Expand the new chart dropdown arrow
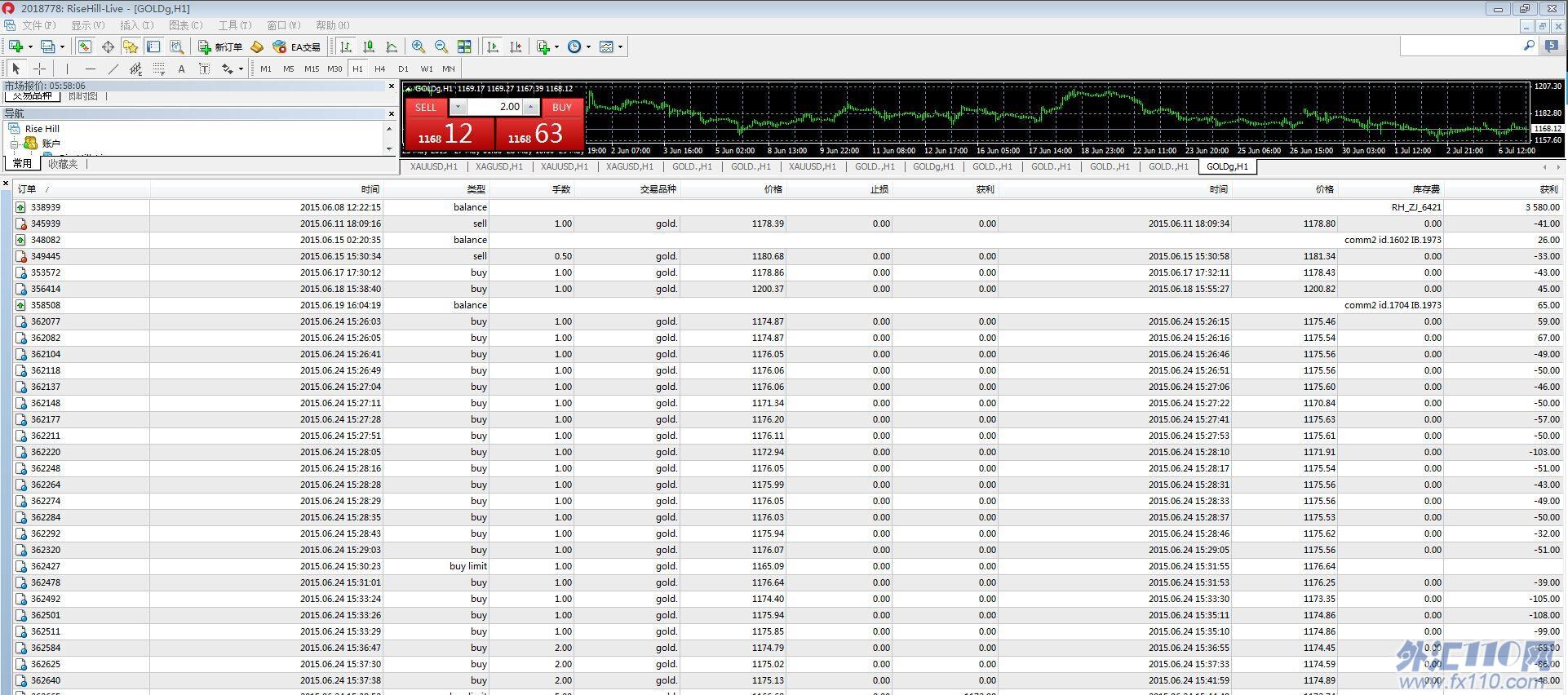Viewport: 1568px width, 695px height. coord(30,46)
